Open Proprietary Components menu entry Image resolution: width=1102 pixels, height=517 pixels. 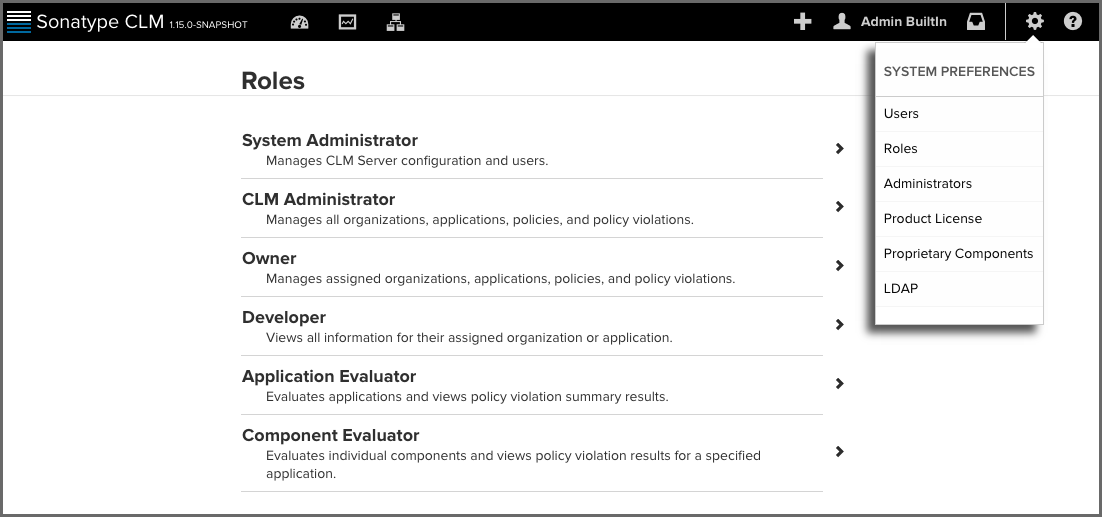(x=959, y=254)
